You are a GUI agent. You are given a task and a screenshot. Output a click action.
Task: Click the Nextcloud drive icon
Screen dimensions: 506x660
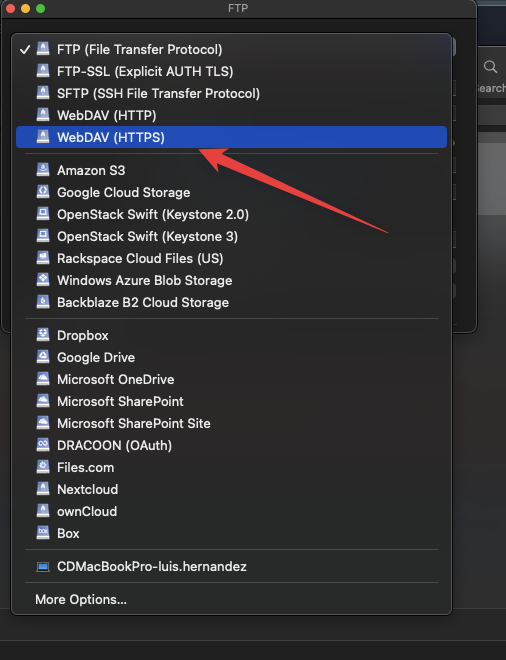click(43, 488)
